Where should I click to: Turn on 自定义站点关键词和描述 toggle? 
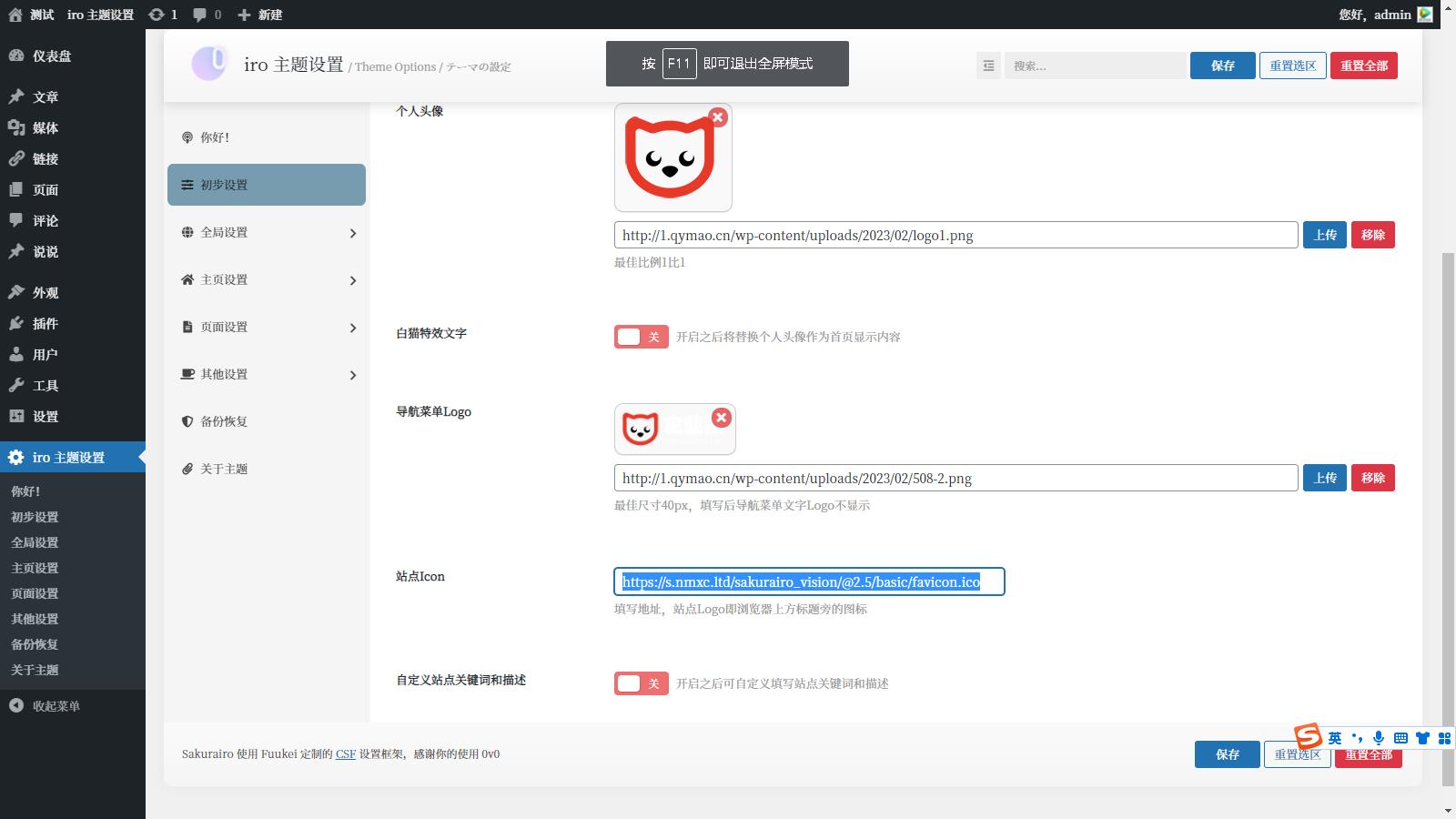641,682
